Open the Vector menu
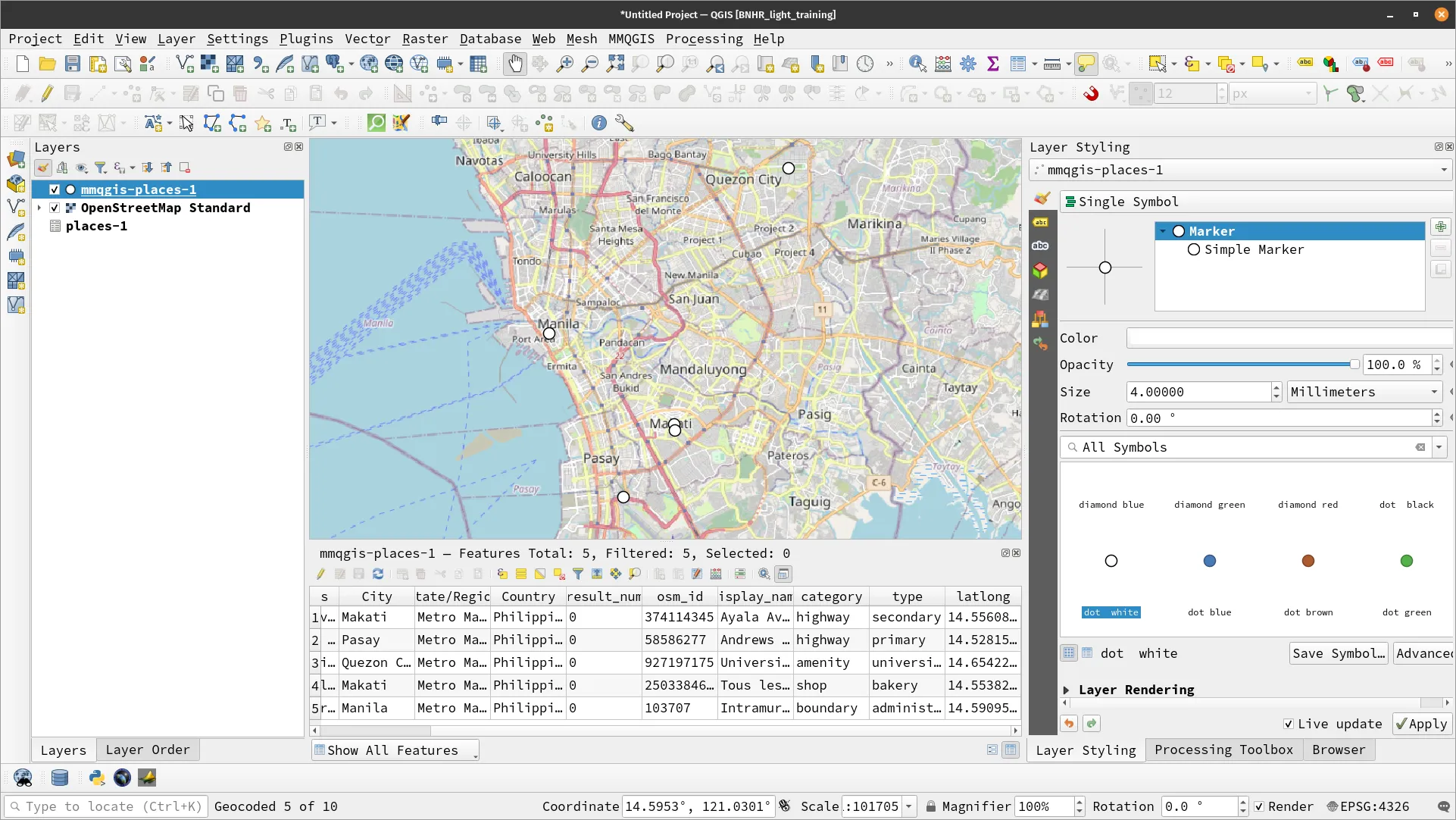 [367, 38]
